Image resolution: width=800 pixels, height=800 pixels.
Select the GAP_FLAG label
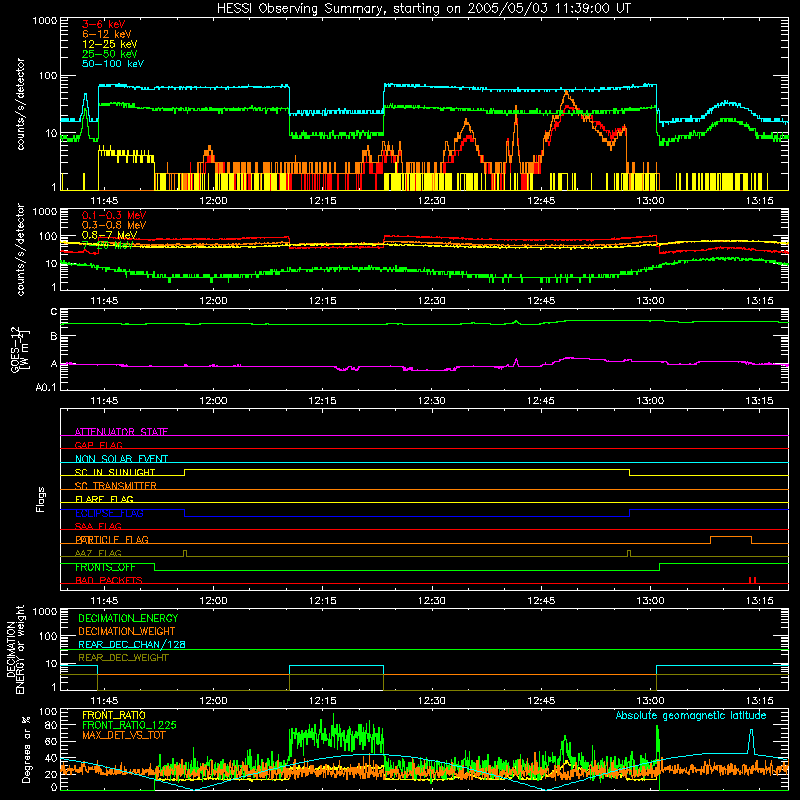[98, 445]
